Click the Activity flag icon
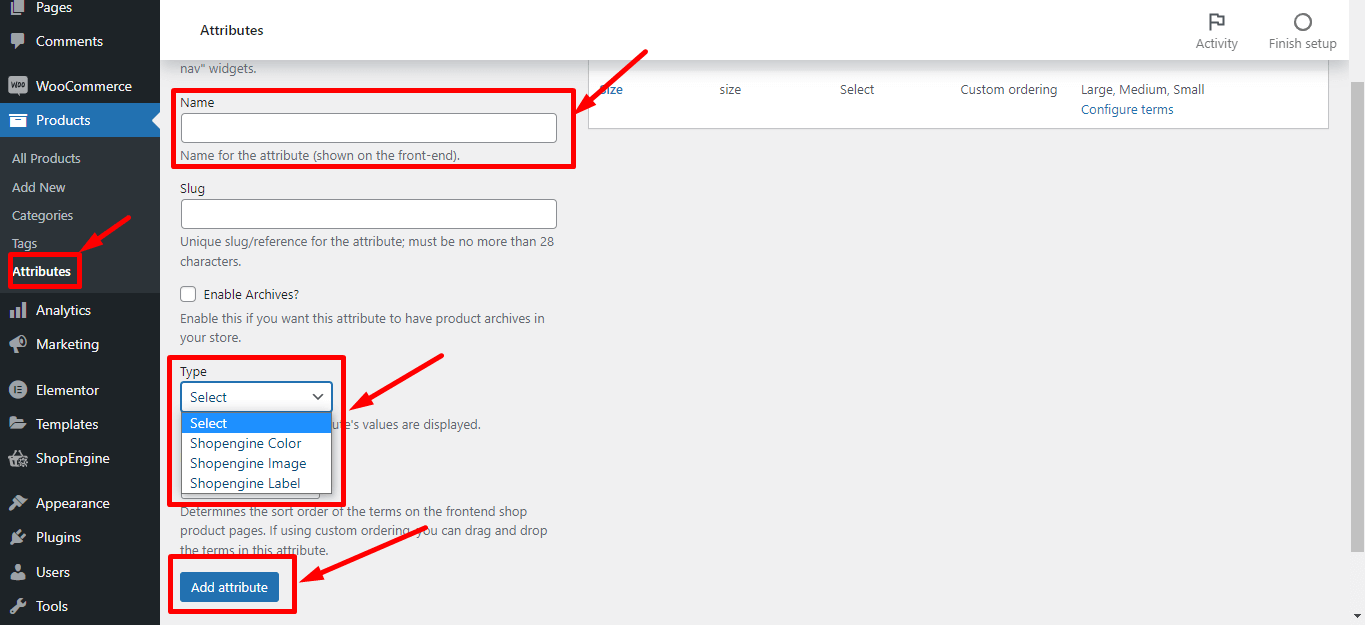The image size is (1365, 625). point(1216,20)
